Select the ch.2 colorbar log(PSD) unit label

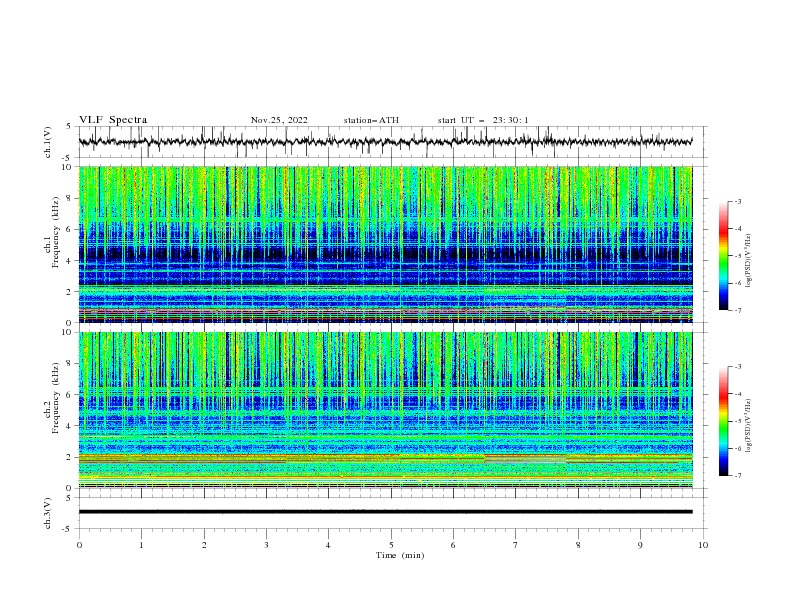[x=748, y=425]
